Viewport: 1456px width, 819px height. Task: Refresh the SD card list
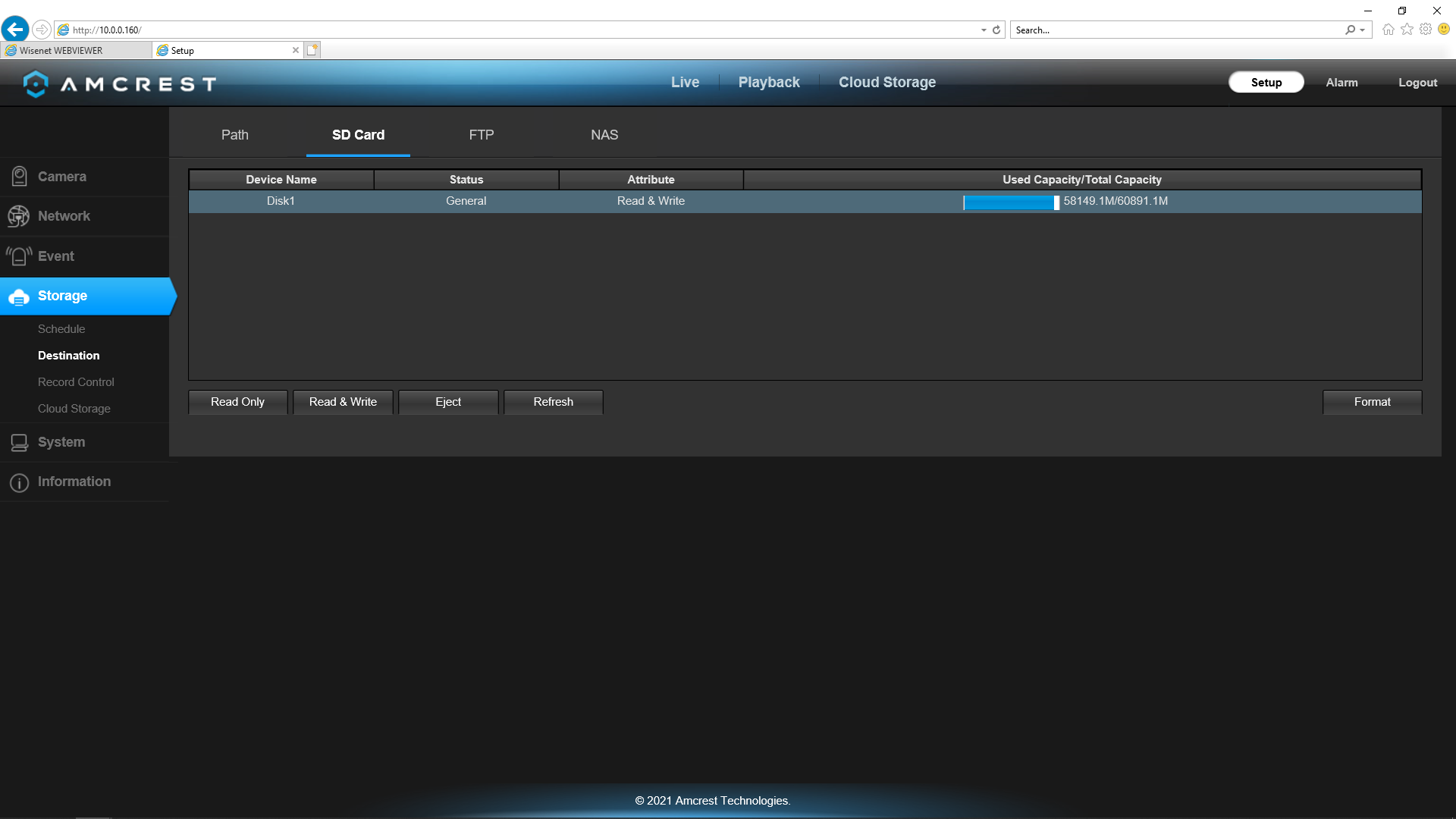pos(554,402)
